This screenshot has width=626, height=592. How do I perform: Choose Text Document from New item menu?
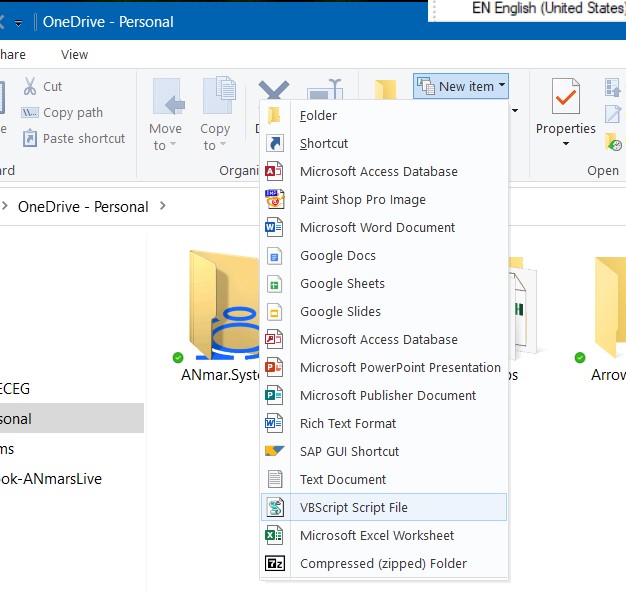(343, 480)
